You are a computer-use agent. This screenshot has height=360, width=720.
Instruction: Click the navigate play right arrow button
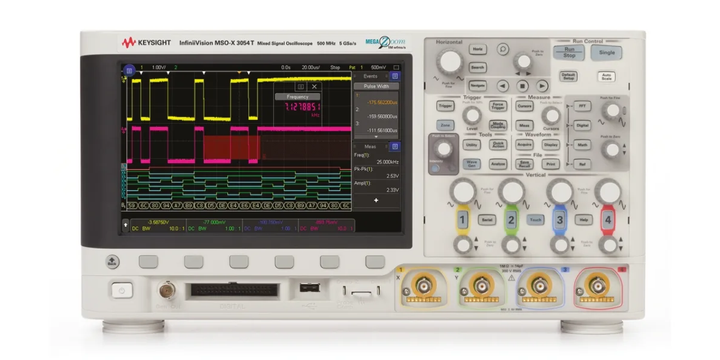542,85
